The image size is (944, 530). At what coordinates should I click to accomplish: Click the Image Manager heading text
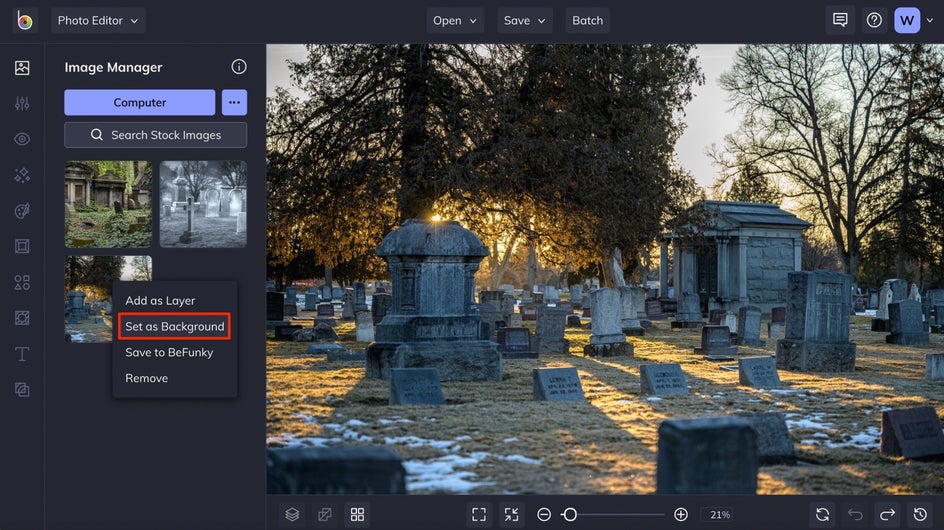[113, 67]
